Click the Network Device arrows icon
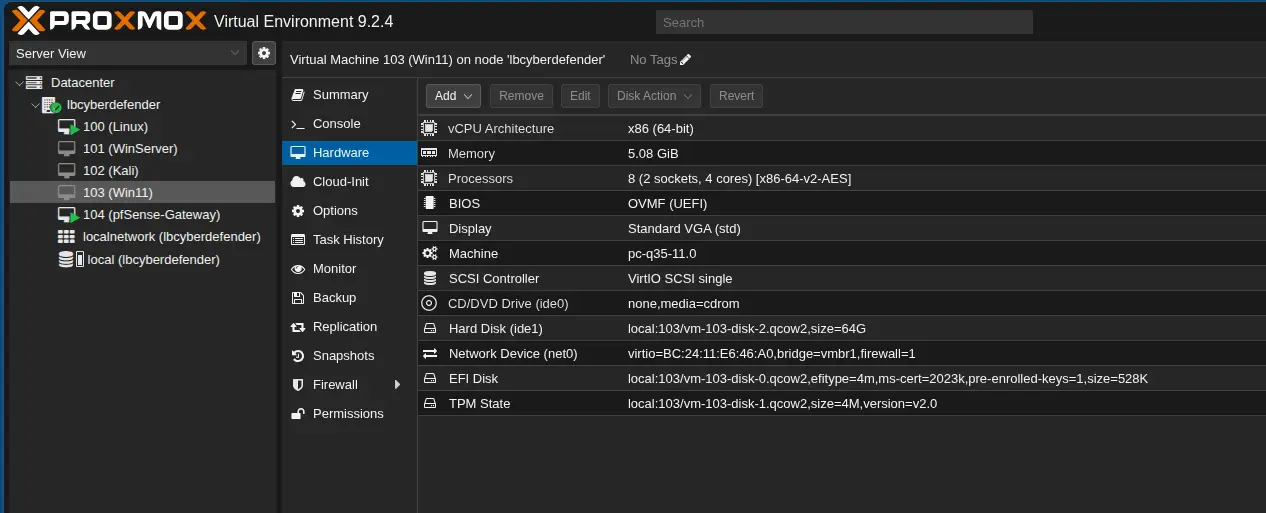This screenshot has width=1266, height=513. (x=430, y=353)
